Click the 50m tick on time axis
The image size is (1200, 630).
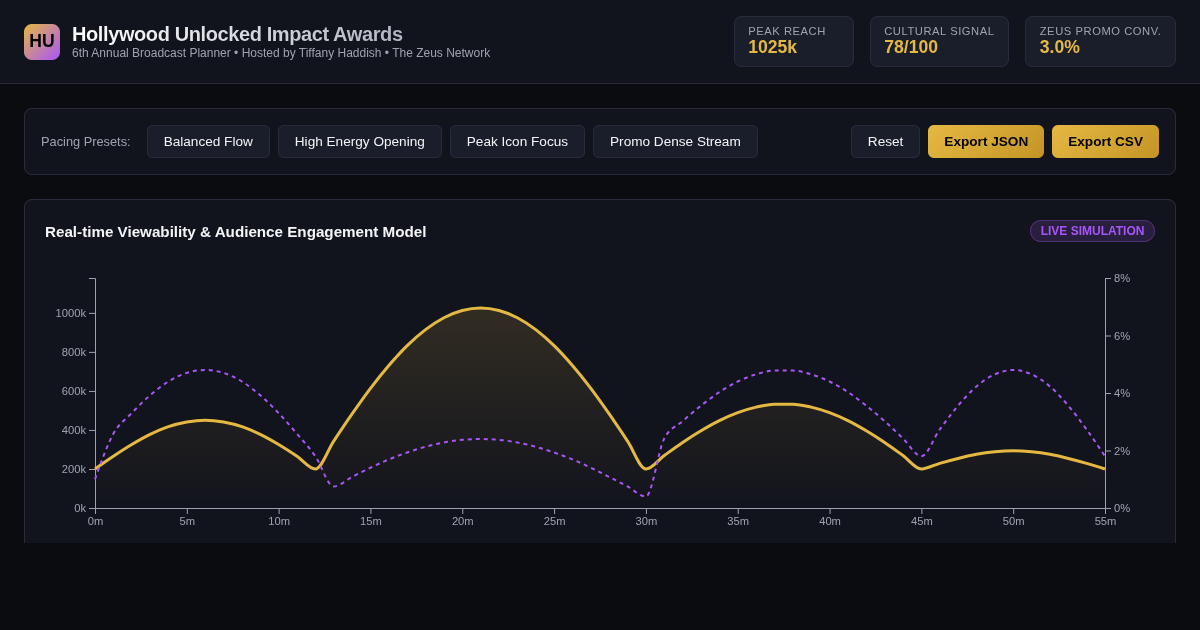click(1013, 521)
